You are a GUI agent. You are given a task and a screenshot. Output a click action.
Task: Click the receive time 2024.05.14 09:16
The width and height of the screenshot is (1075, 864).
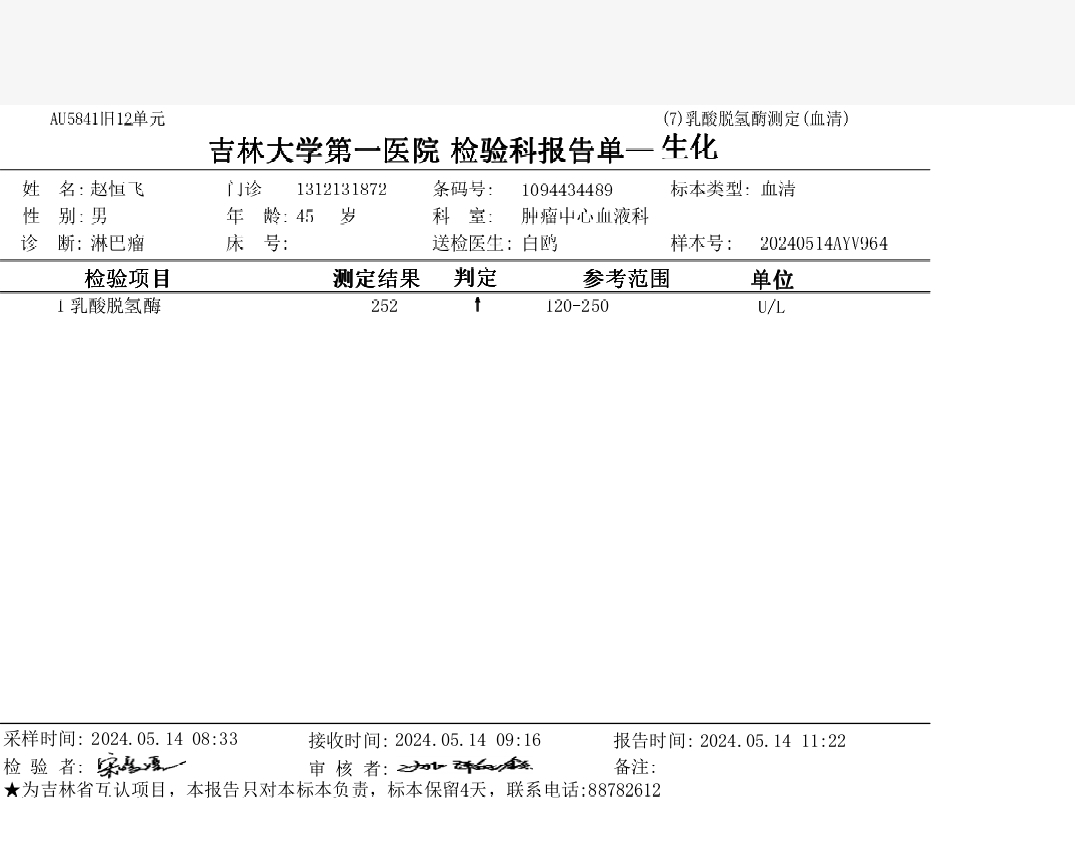[468, 741]
